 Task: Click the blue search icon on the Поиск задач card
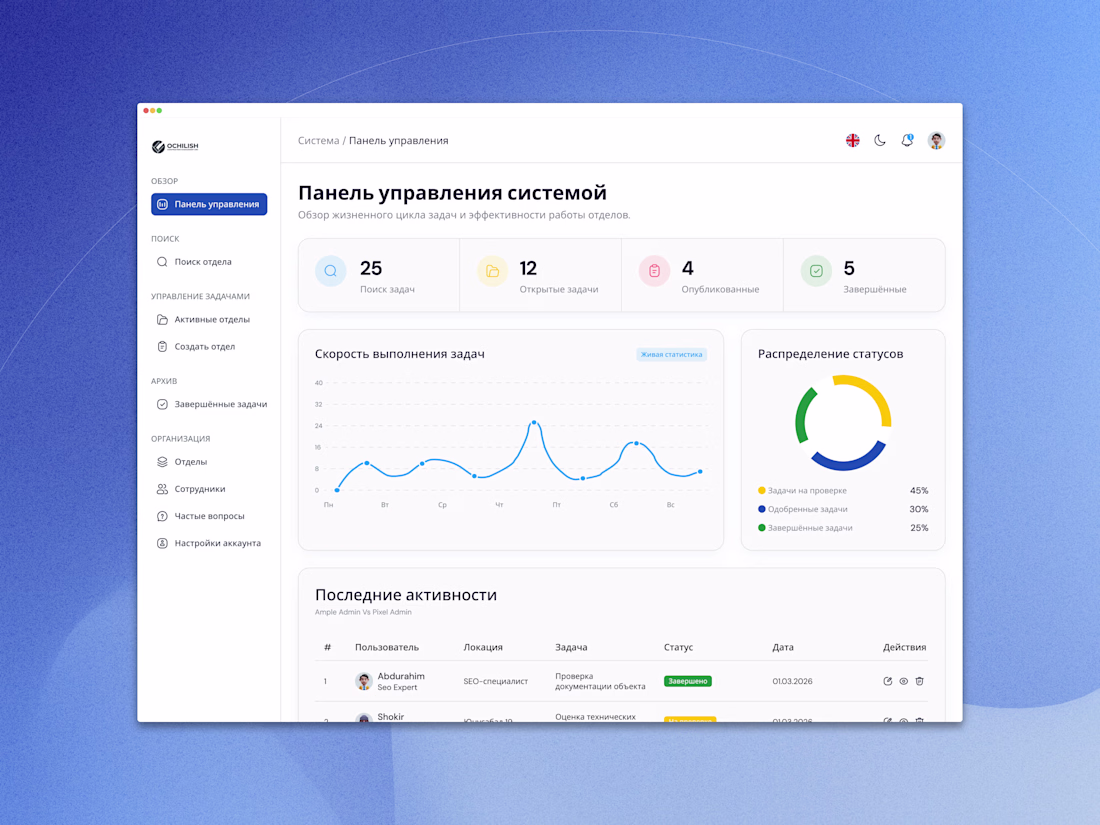click(330, 271)
